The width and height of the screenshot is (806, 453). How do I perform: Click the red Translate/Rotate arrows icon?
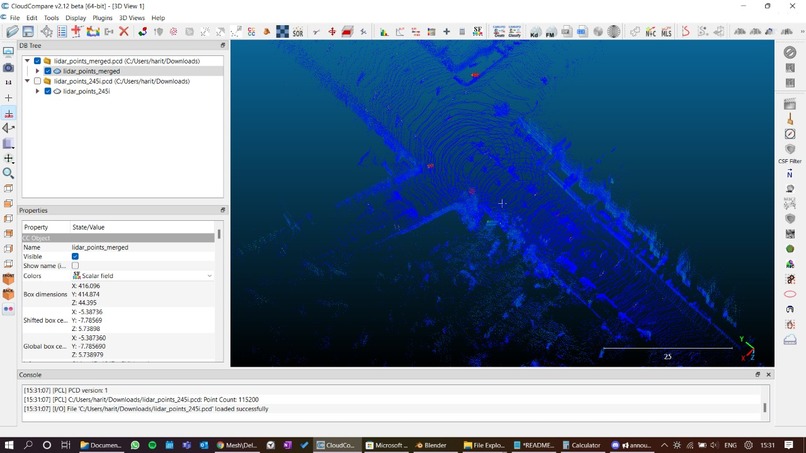[332, 32]
